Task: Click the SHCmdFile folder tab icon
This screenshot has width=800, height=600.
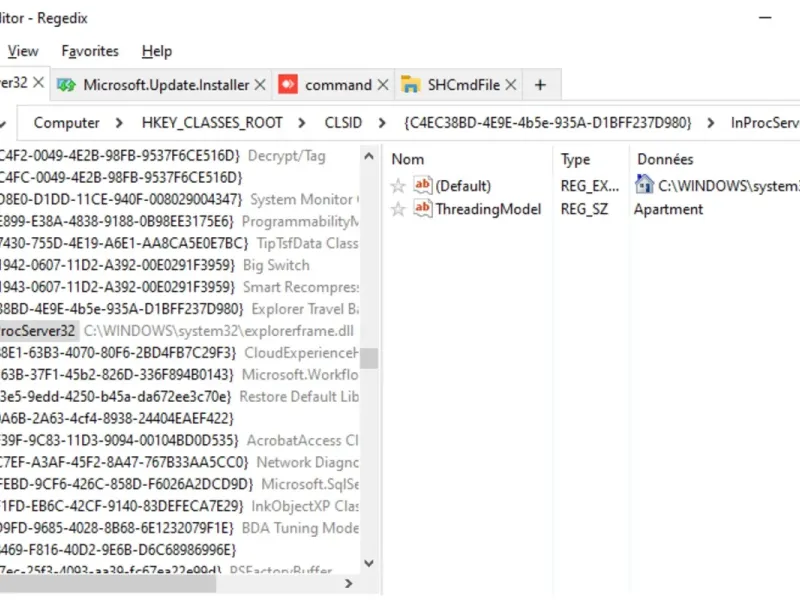Action: pos(410,84)
